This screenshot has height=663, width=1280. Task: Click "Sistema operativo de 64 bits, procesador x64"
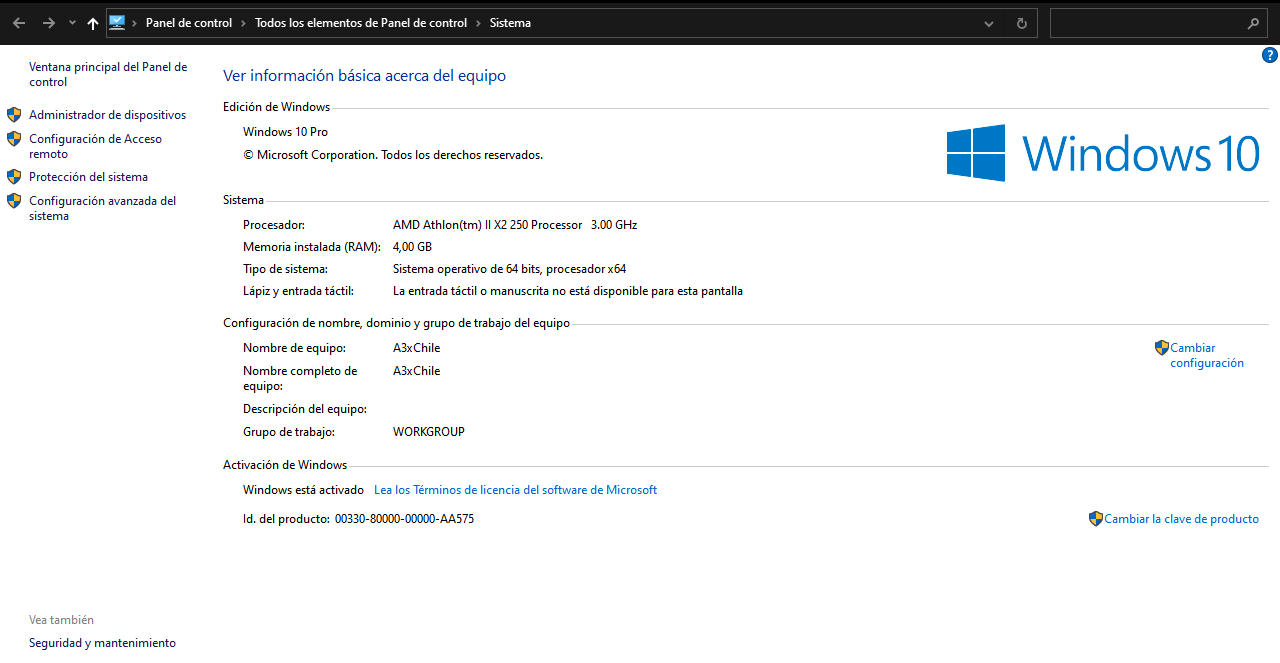pos(509,269)
